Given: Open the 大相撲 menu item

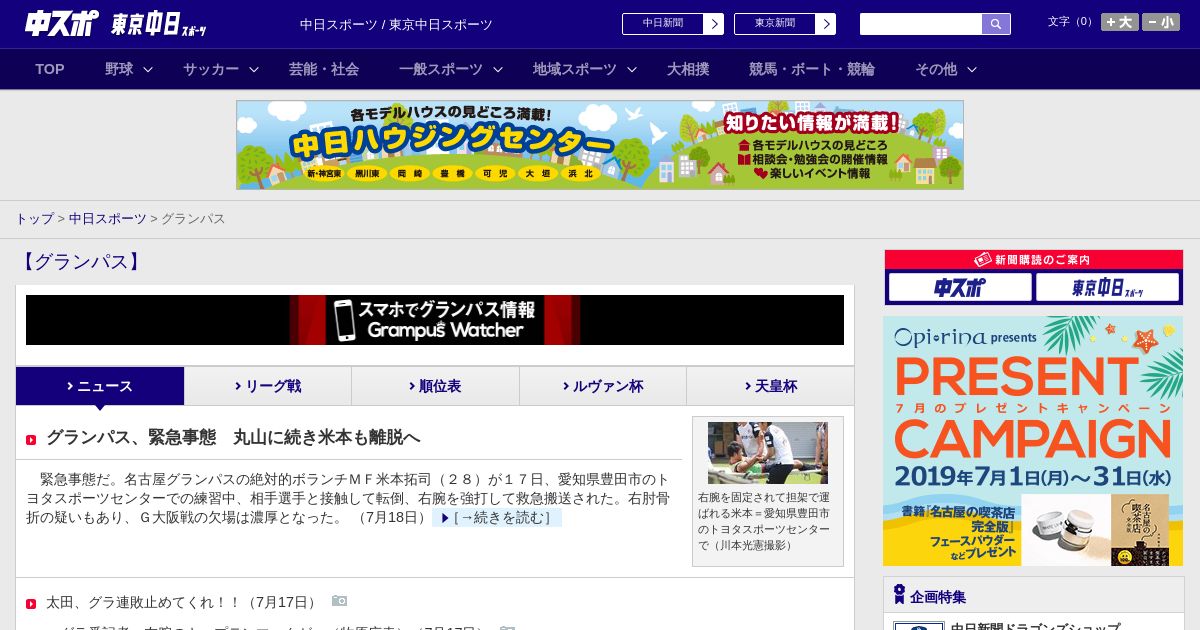Looking at the screenshot, I should point(688,69).
